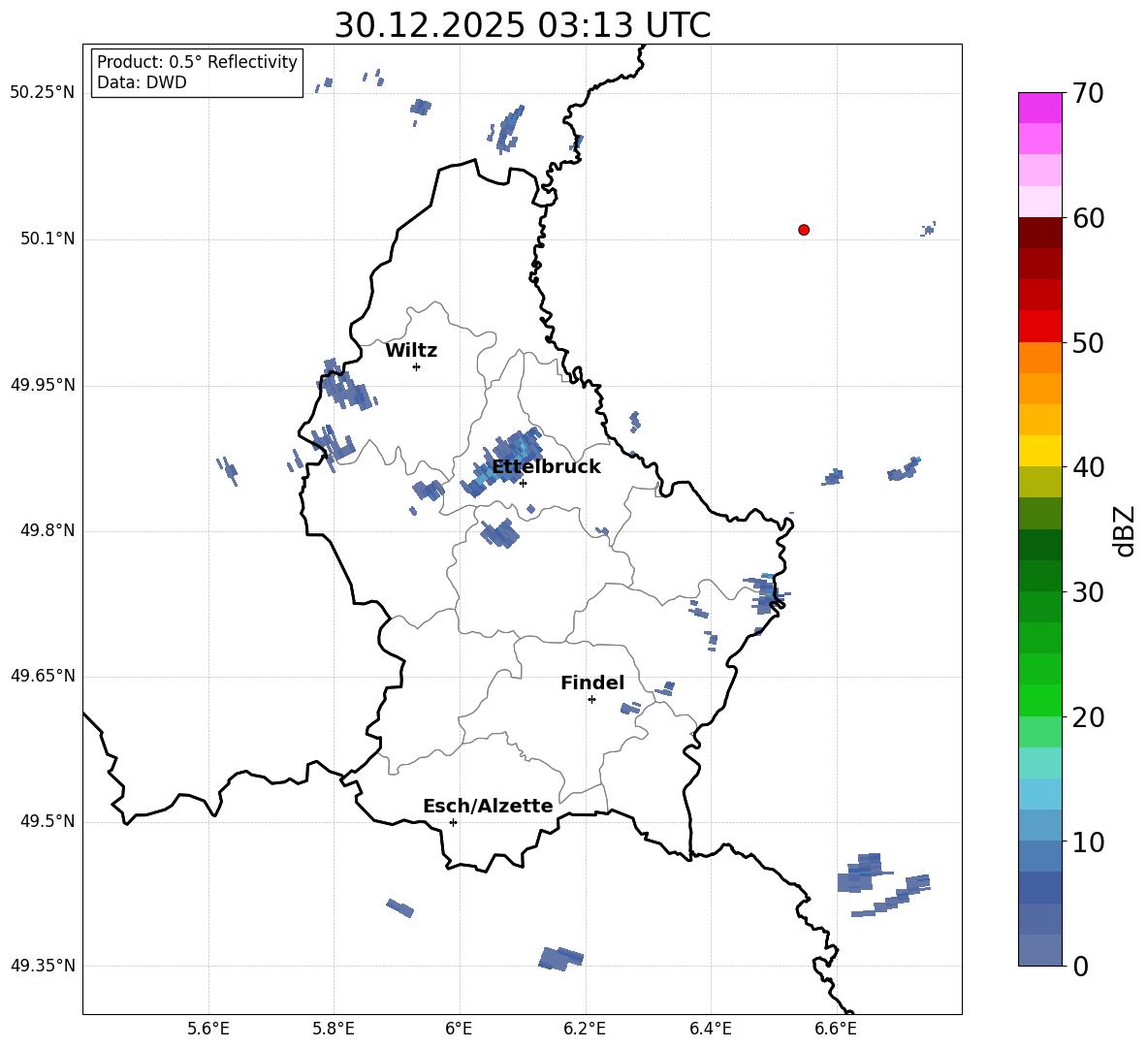Click the 5.6°E longitude label
This screenshot has width=1148, height=1048.
pyautogui.click(x=208, y=1029)
